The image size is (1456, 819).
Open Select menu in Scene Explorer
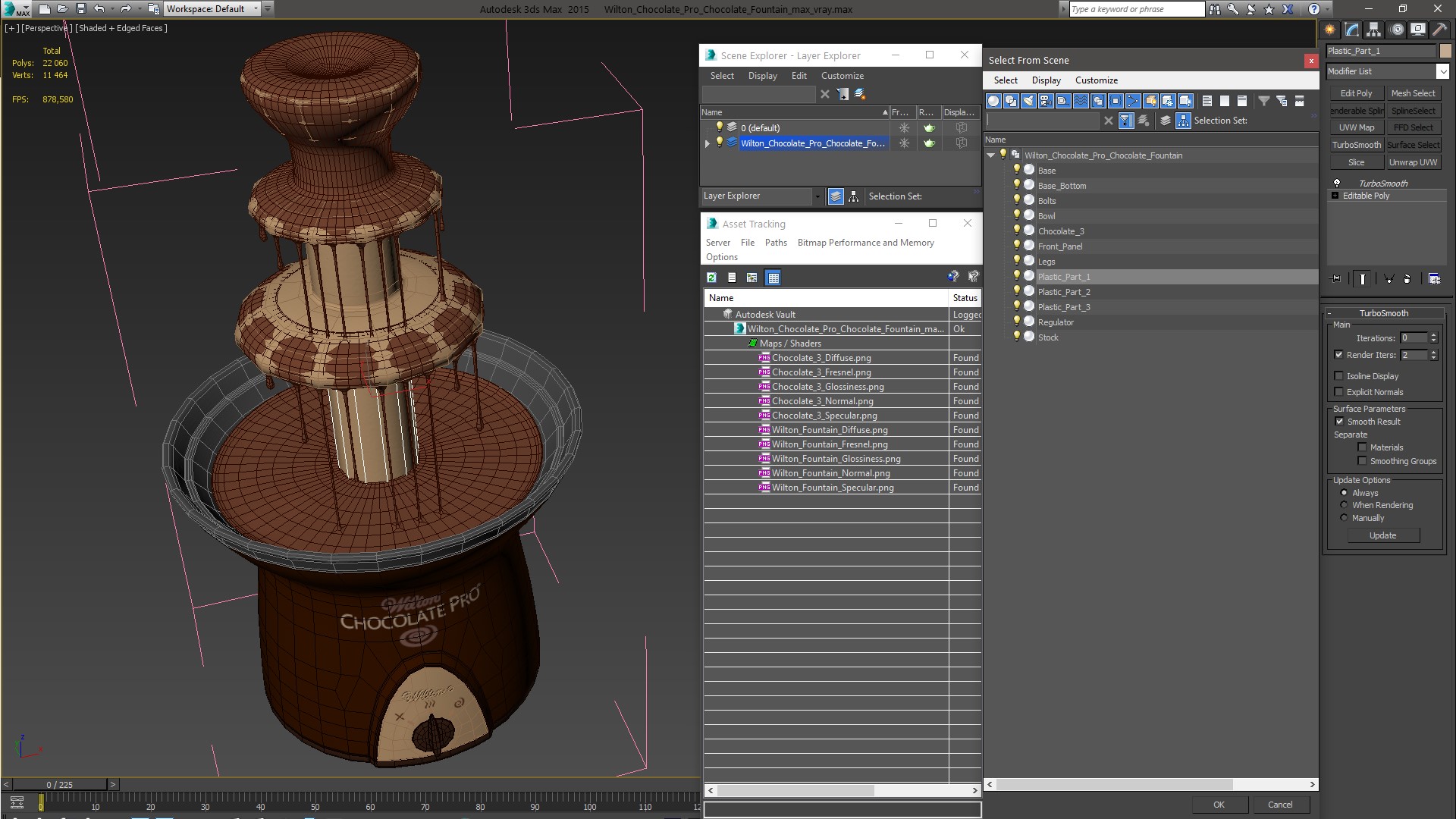[722, 76]
